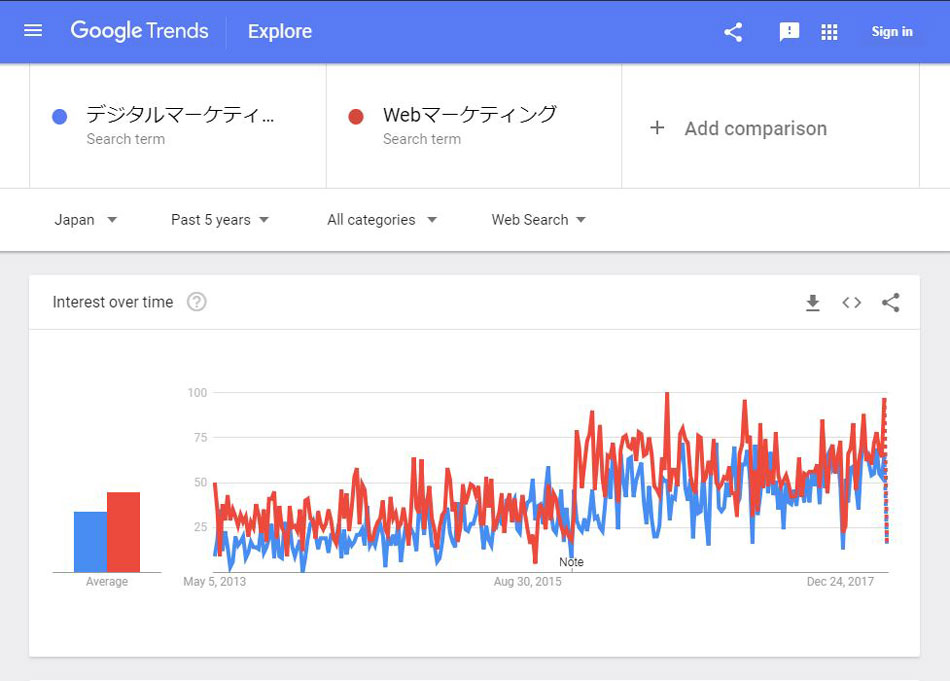Click the Add comparison text
950x681 pixels.
[755, 128]
